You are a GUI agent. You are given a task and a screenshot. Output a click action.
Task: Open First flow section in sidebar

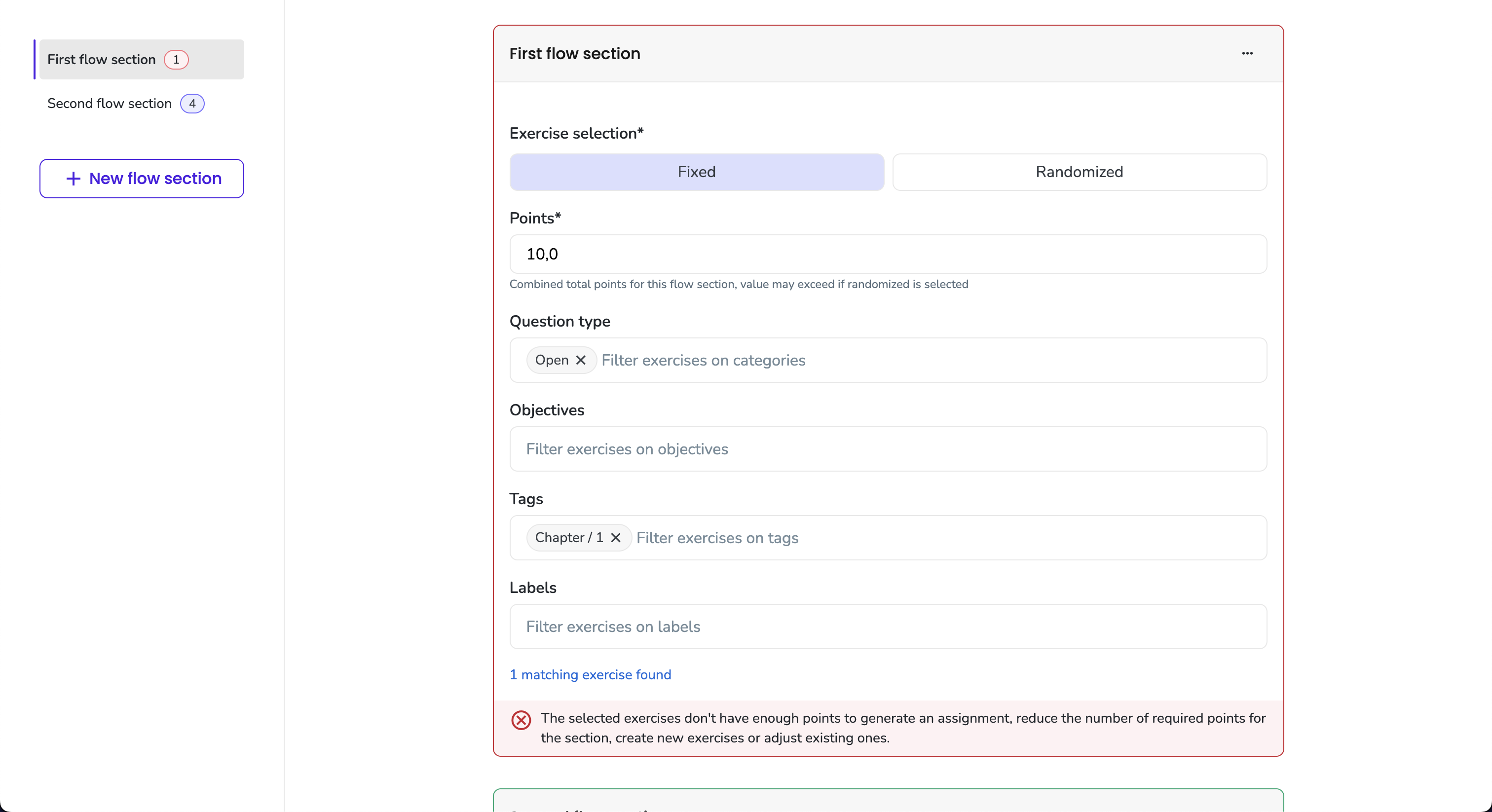pos(141,59)
